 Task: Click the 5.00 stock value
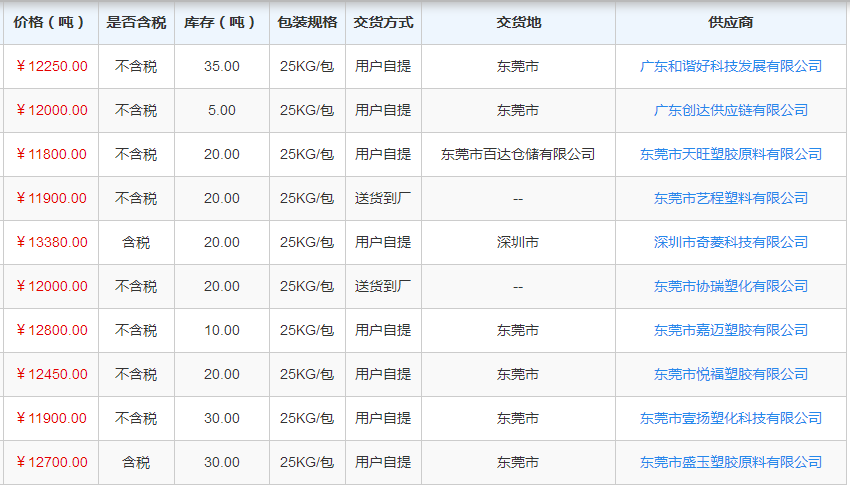click(x=222, y=110)
